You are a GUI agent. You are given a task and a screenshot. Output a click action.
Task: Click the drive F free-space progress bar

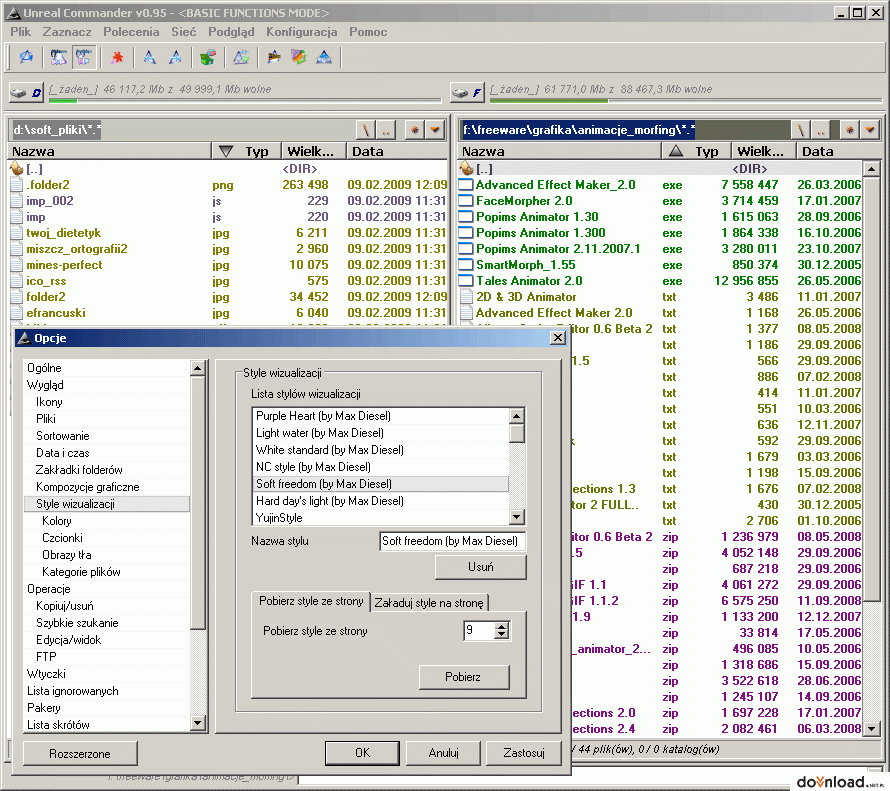click(686, 101)
